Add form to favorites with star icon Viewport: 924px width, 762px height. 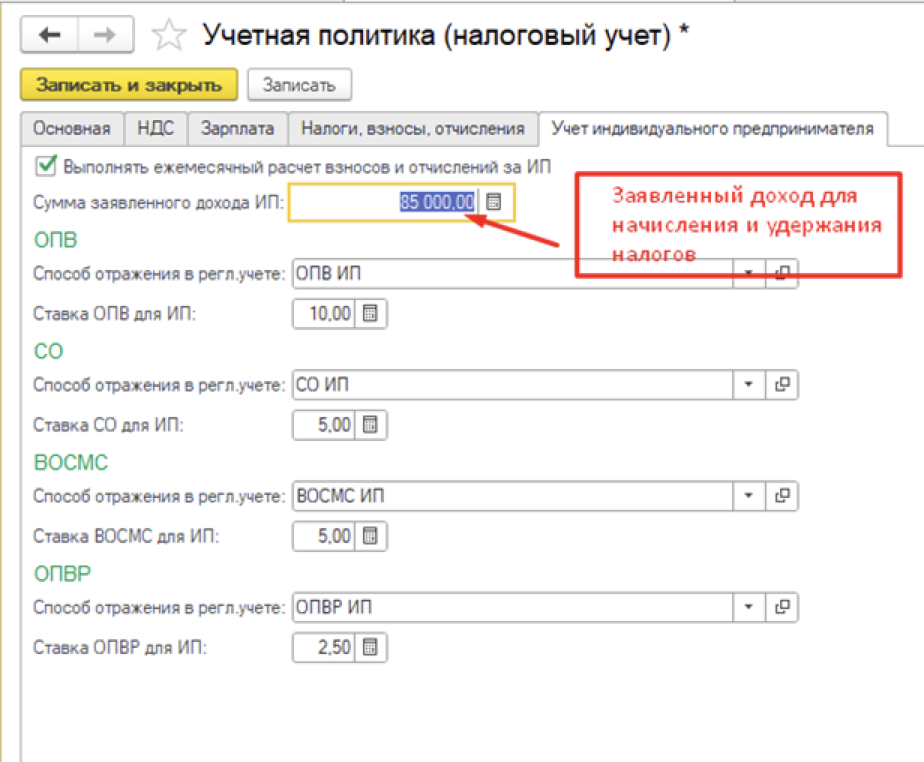169,36
